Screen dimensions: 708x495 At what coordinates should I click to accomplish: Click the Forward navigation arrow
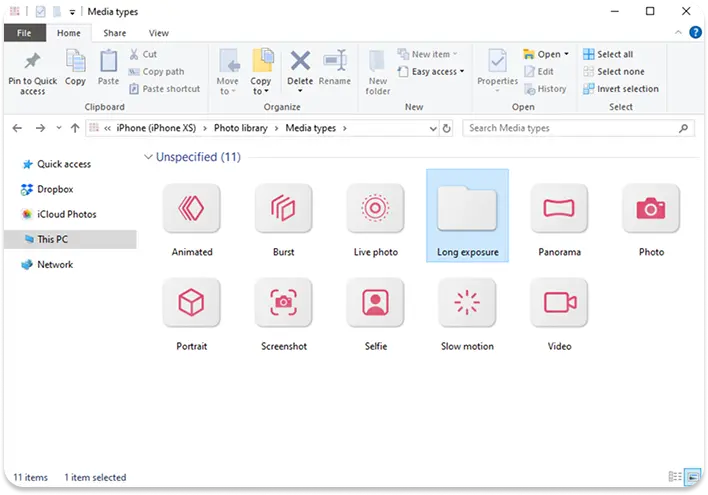40,128
